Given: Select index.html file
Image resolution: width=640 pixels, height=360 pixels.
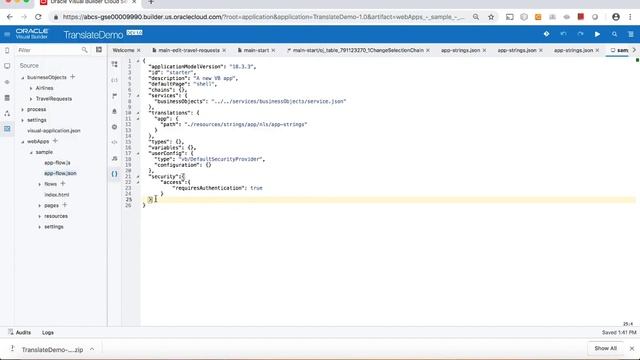Looking at the screenshot, I should 56,195.
